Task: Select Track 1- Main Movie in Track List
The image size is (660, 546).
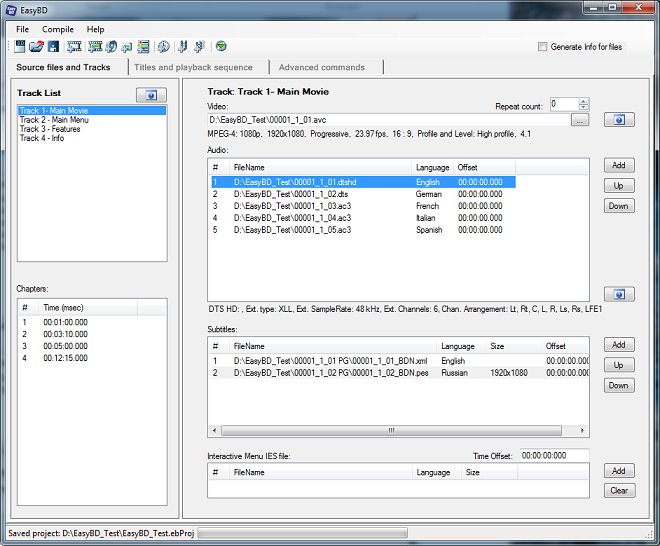Action: pyautogui.click(x=92, y=111)
